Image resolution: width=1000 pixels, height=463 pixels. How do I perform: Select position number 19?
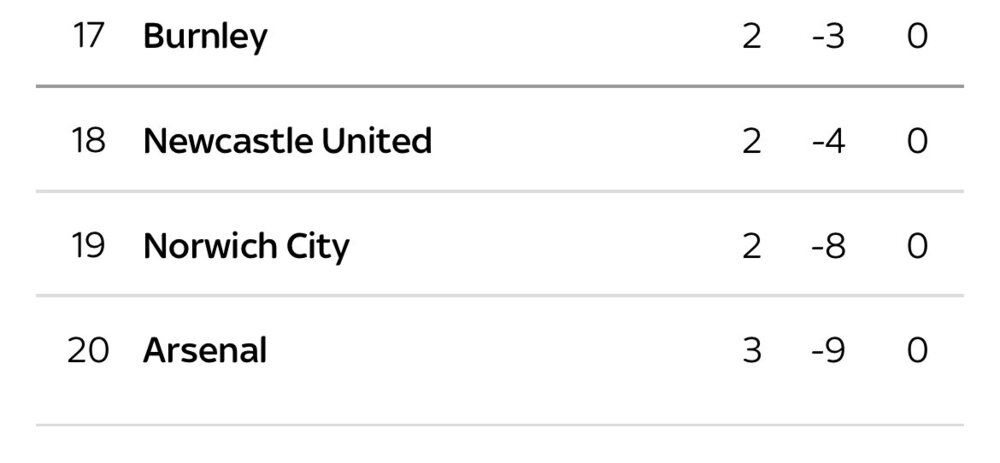coord(88,246)
